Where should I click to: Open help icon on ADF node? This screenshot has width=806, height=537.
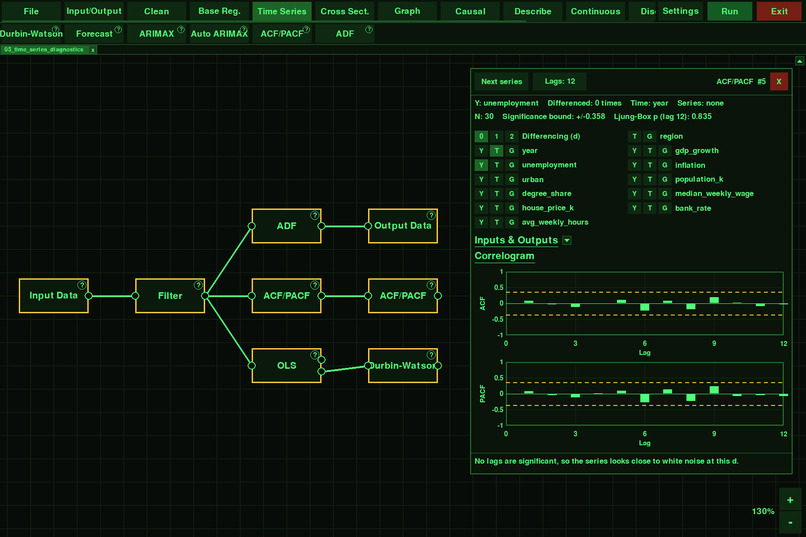(x=314, y=215)
